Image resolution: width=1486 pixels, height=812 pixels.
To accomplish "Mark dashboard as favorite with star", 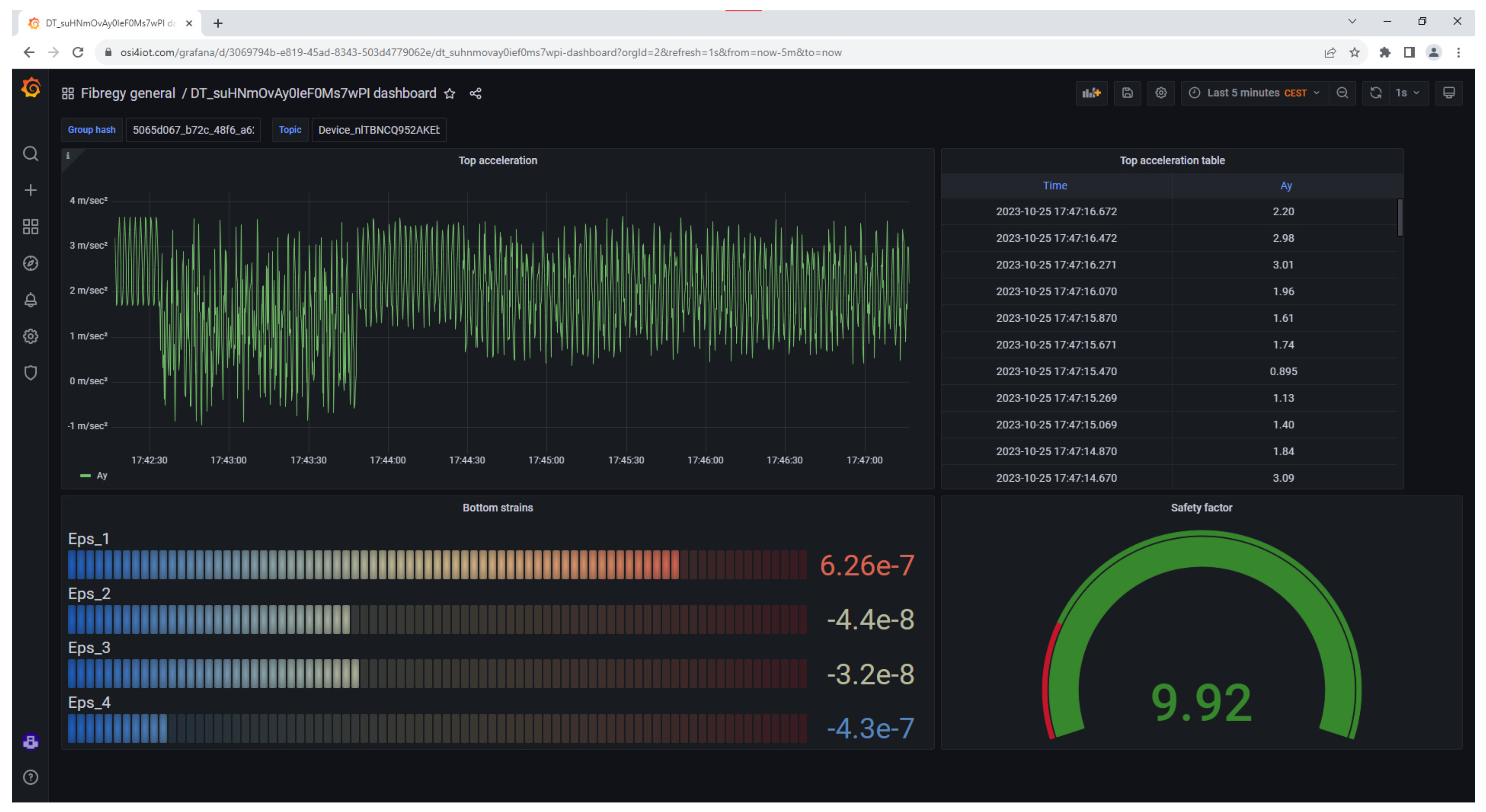I will (450, 94).
